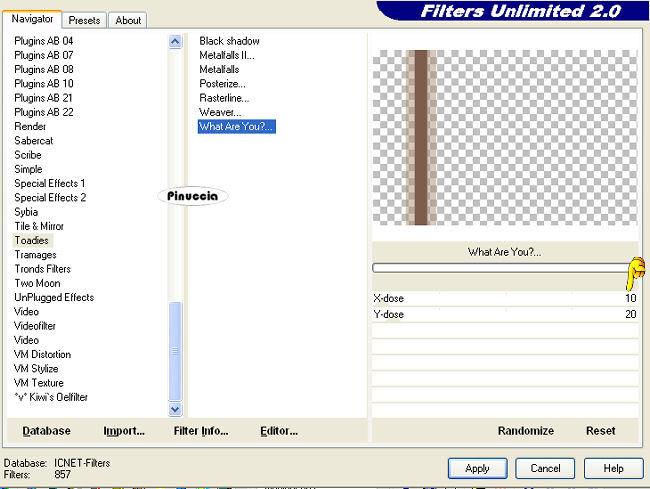The height and width of the screenshot is (489, 650).
Task: Switch to the Navigator tab
Action: 32,19
